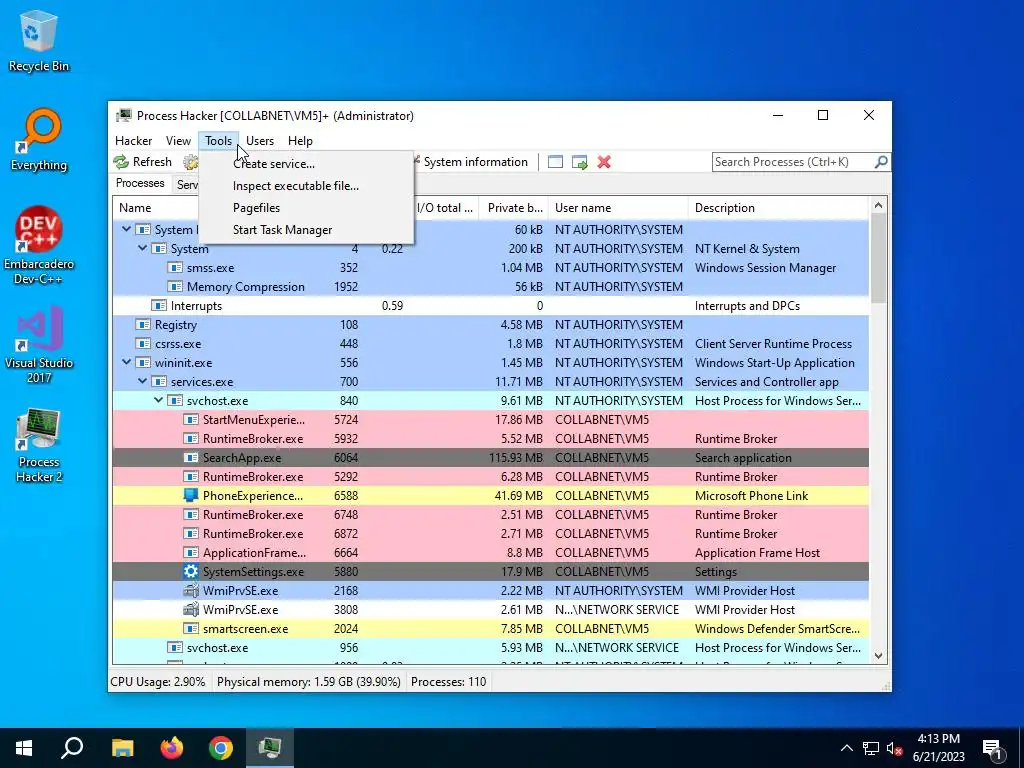Viewport: 1024px width, 768px height.
Task: Click the taskbar clock showing 4:13 PM
Action: (938, 748)
